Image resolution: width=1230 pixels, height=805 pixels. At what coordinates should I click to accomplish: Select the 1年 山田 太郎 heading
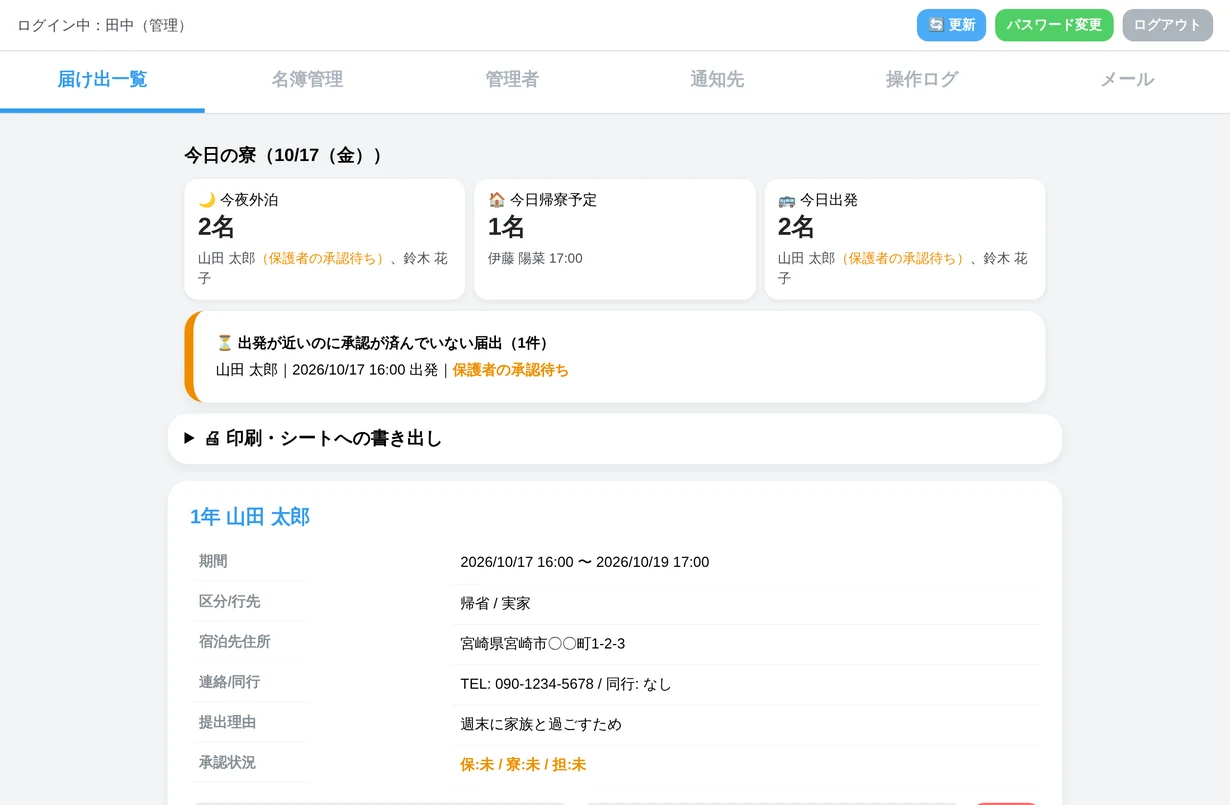250,517
